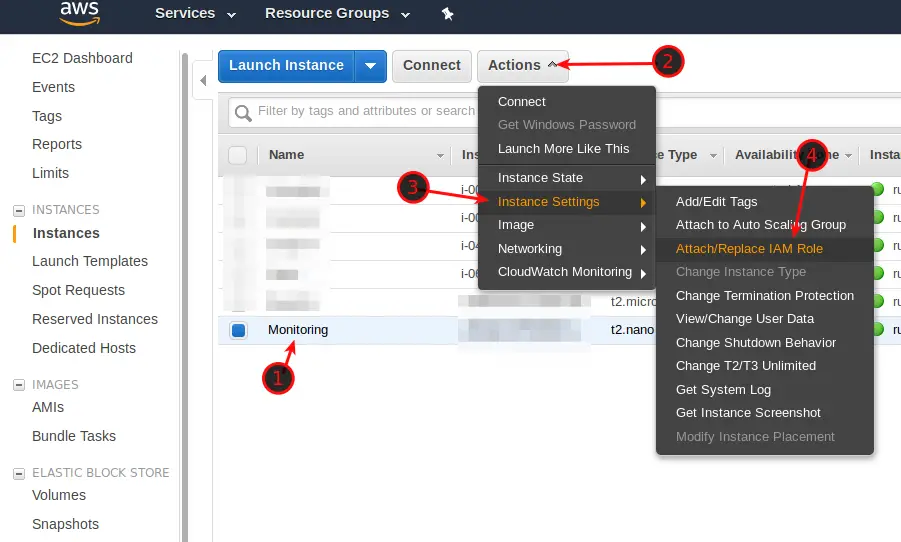Select View/Change User Data
901x542 pixels.
pyautogui.click(x=764, y=319)
